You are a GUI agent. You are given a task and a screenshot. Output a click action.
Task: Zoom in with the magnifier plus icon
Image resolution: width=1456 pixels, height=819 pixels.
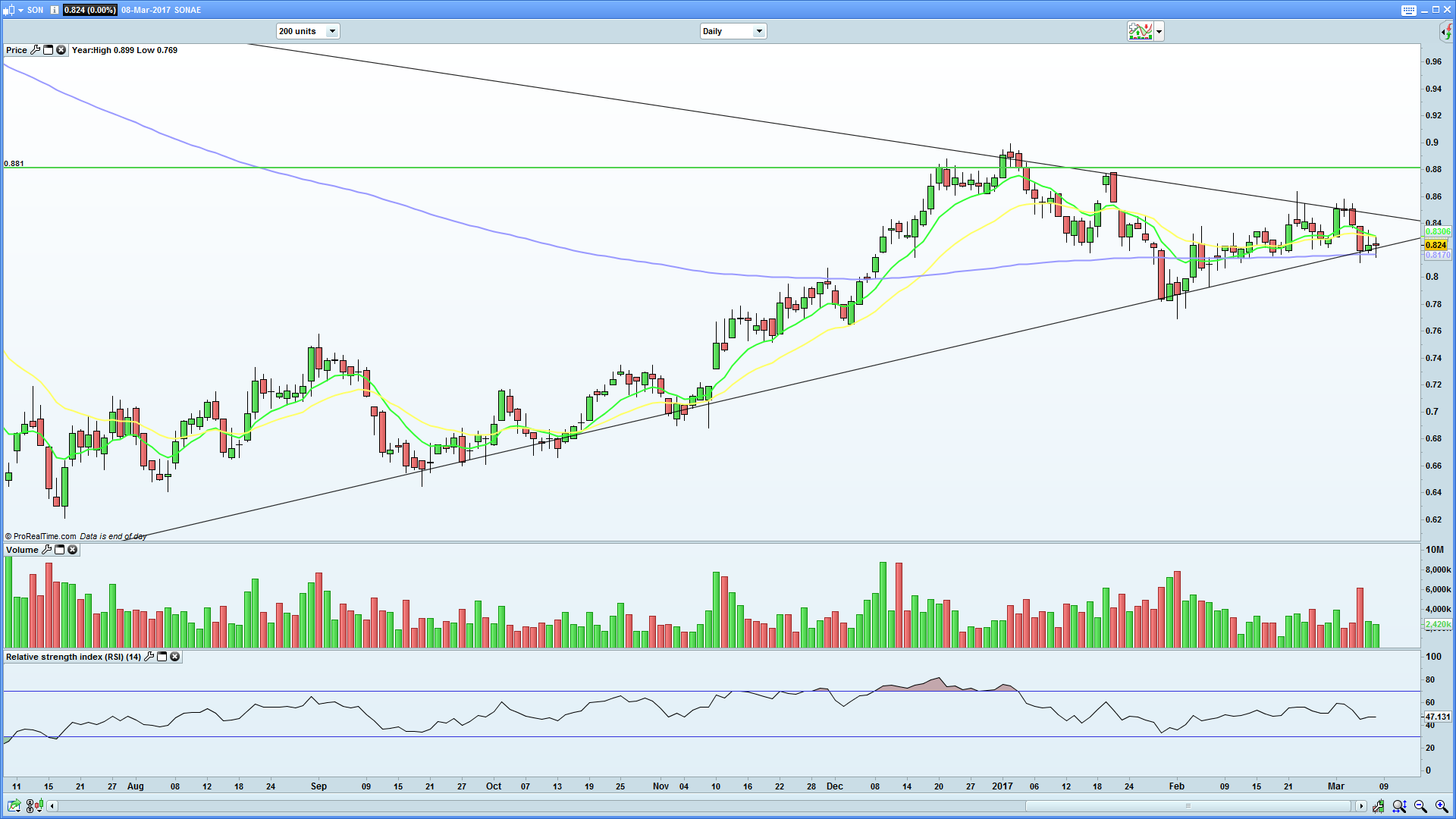coord(1442,806)
